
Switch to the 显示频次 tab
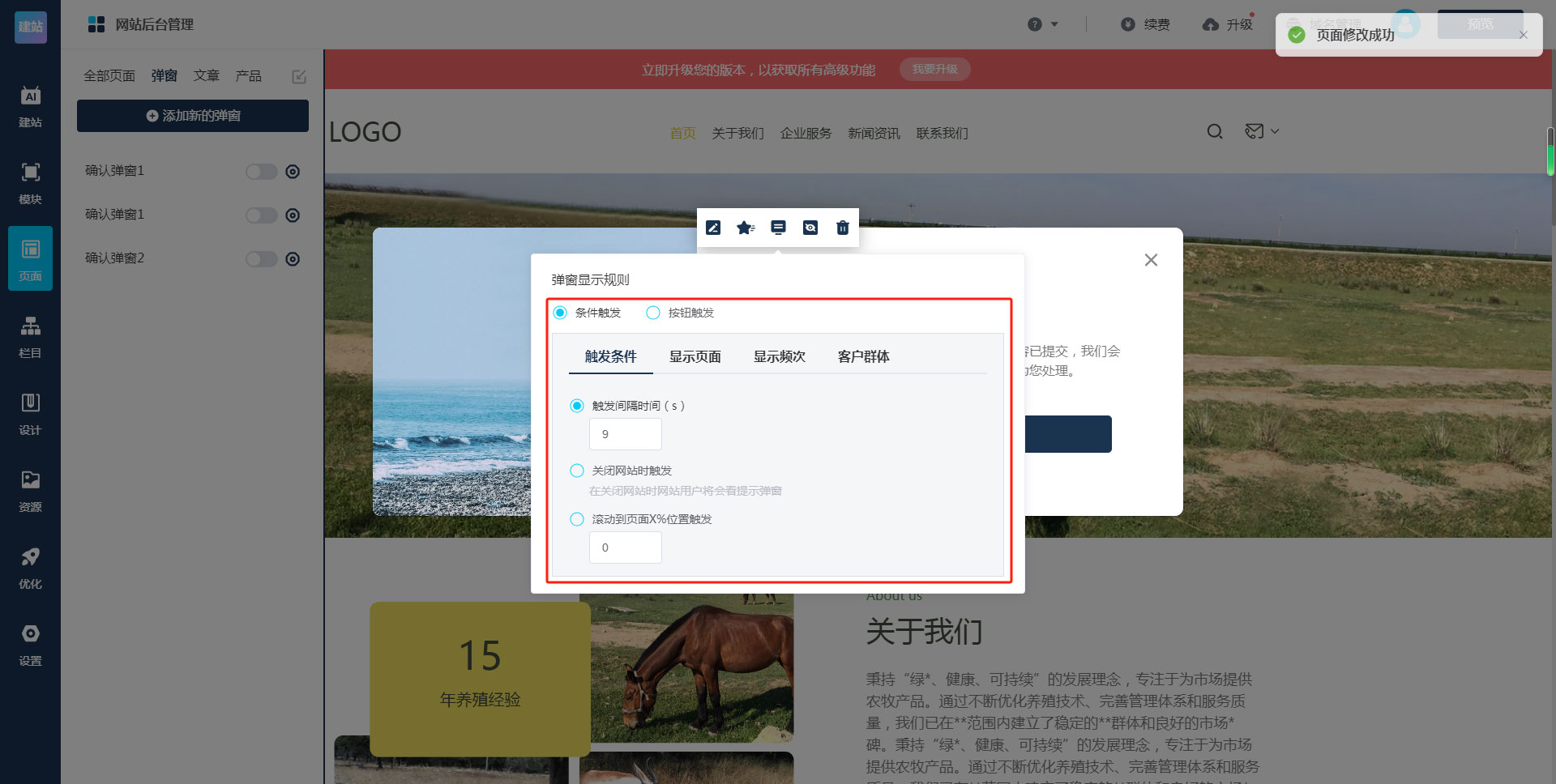(x=779, y=356)
